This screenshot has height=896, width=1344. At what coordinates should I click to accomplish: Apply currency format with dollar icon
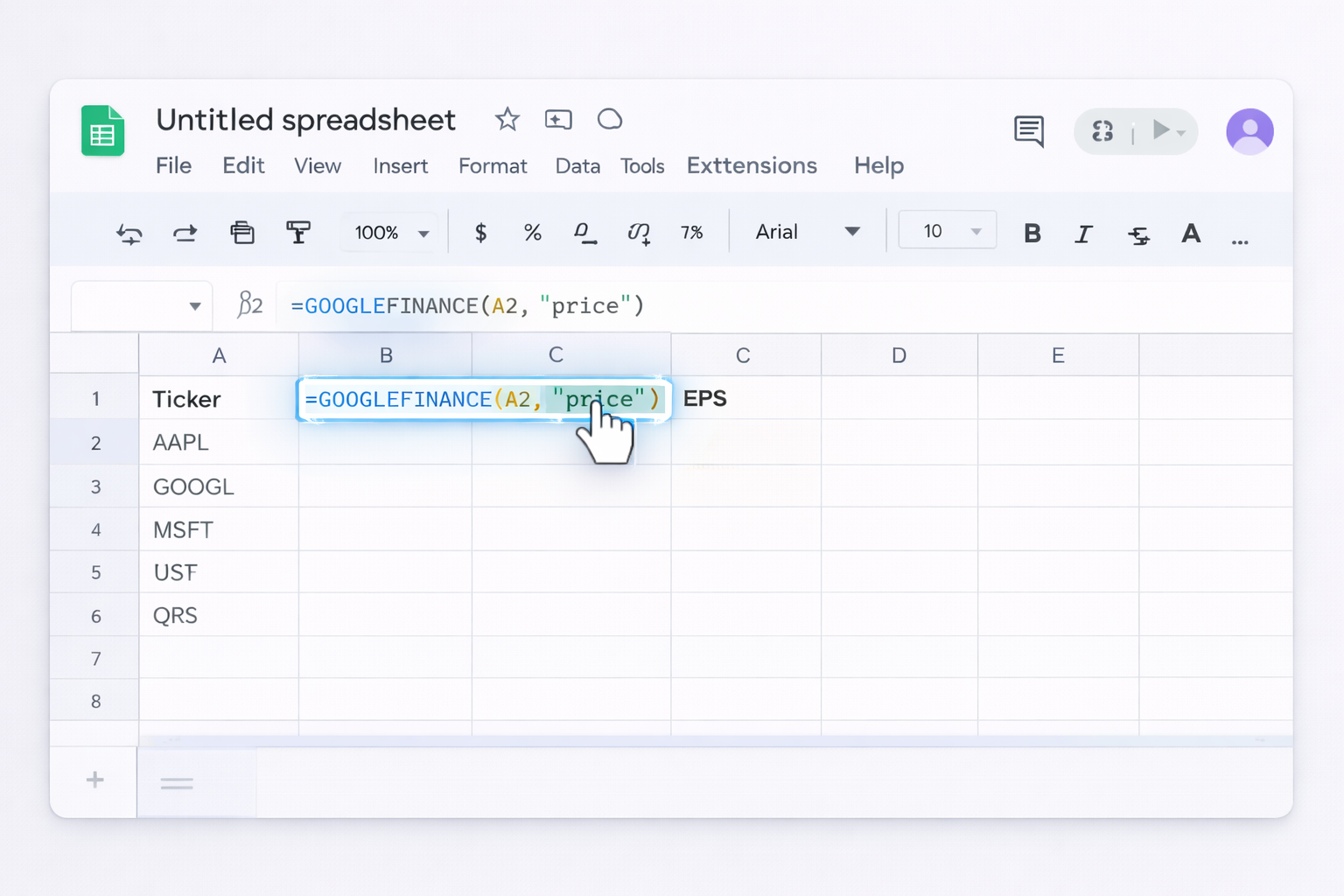click(x=480, y=233)
